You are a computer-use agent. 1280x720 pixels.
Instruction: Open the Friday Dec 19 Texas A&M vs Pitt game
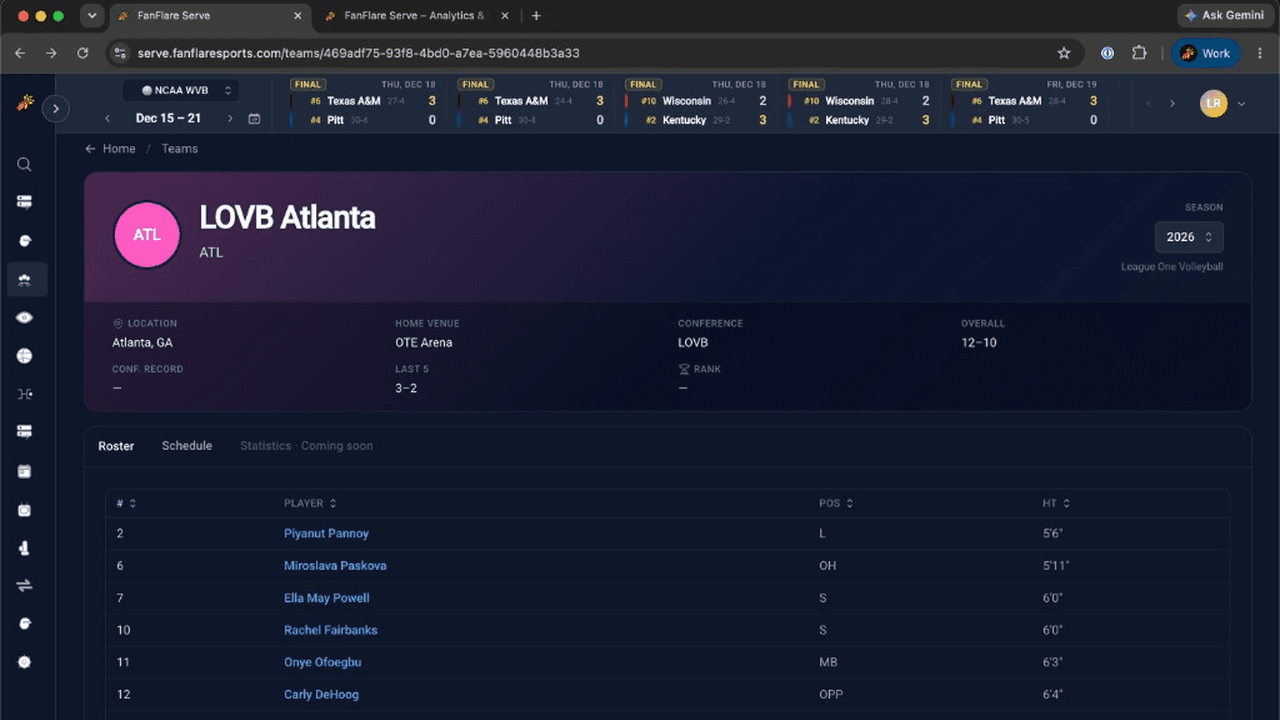pyautogui.click(x=1026, y=104)
